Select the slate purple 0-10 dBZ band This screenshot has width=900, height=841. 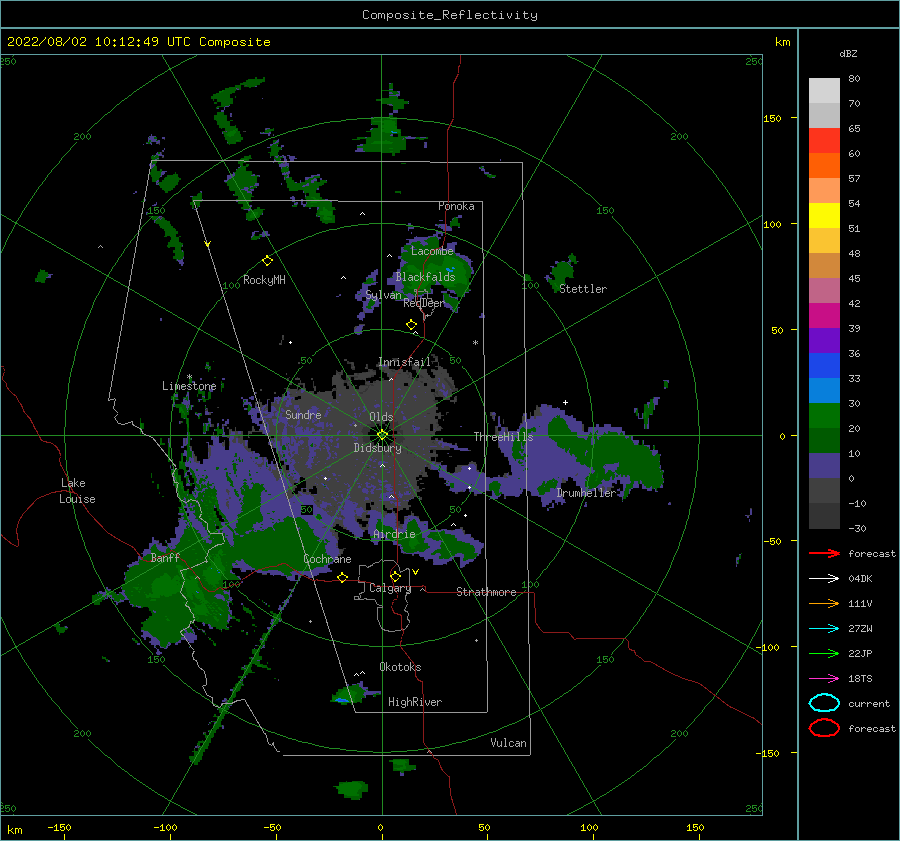[824, 466]
